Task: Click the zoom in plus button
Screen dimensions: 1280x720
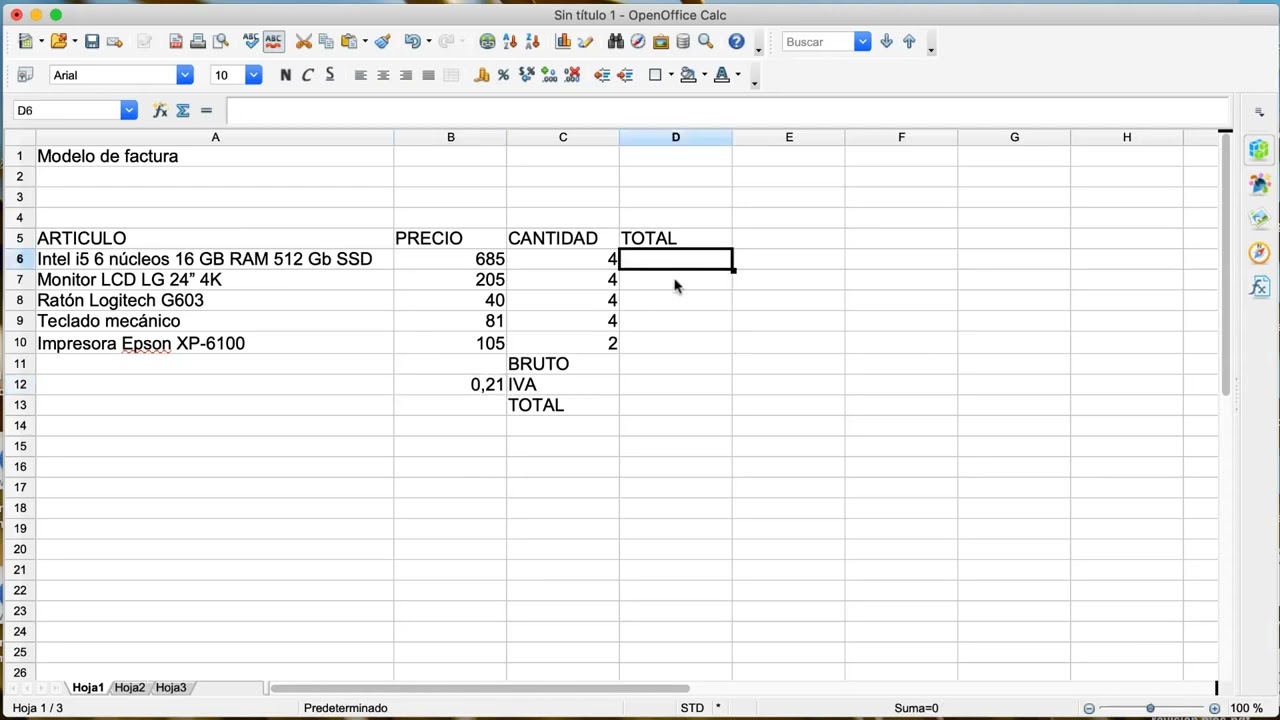Action: [x=1214, y=708]
